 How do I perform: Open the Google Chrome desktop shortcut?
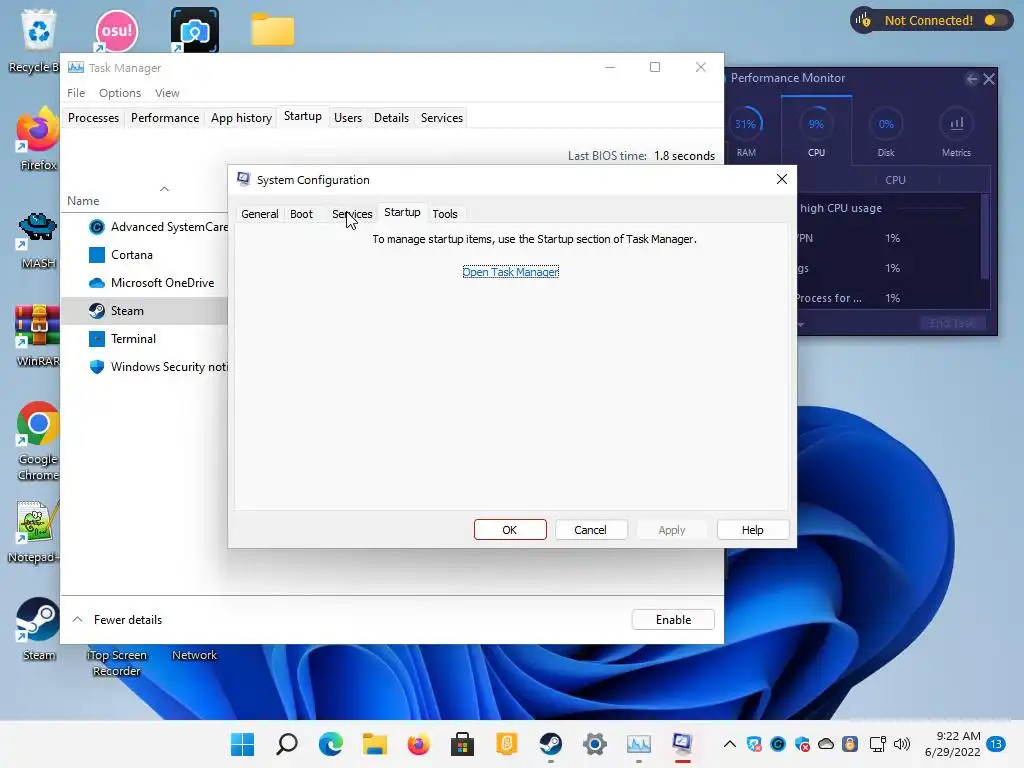pyautogui.click(x=38, y=441)
